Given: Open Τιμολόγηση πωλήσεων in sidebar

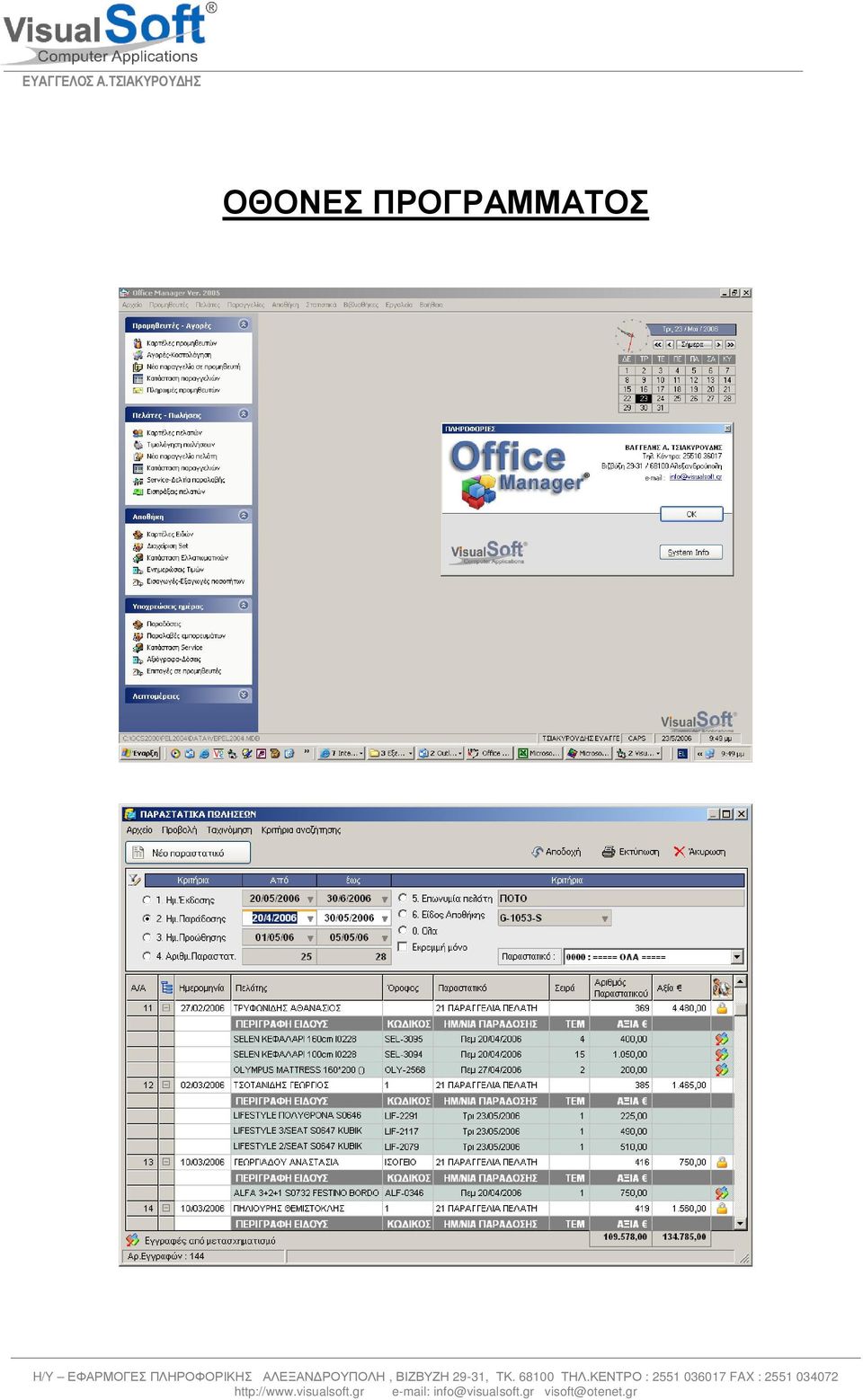Looking at the screenshot, I should (x=181, y=445).
